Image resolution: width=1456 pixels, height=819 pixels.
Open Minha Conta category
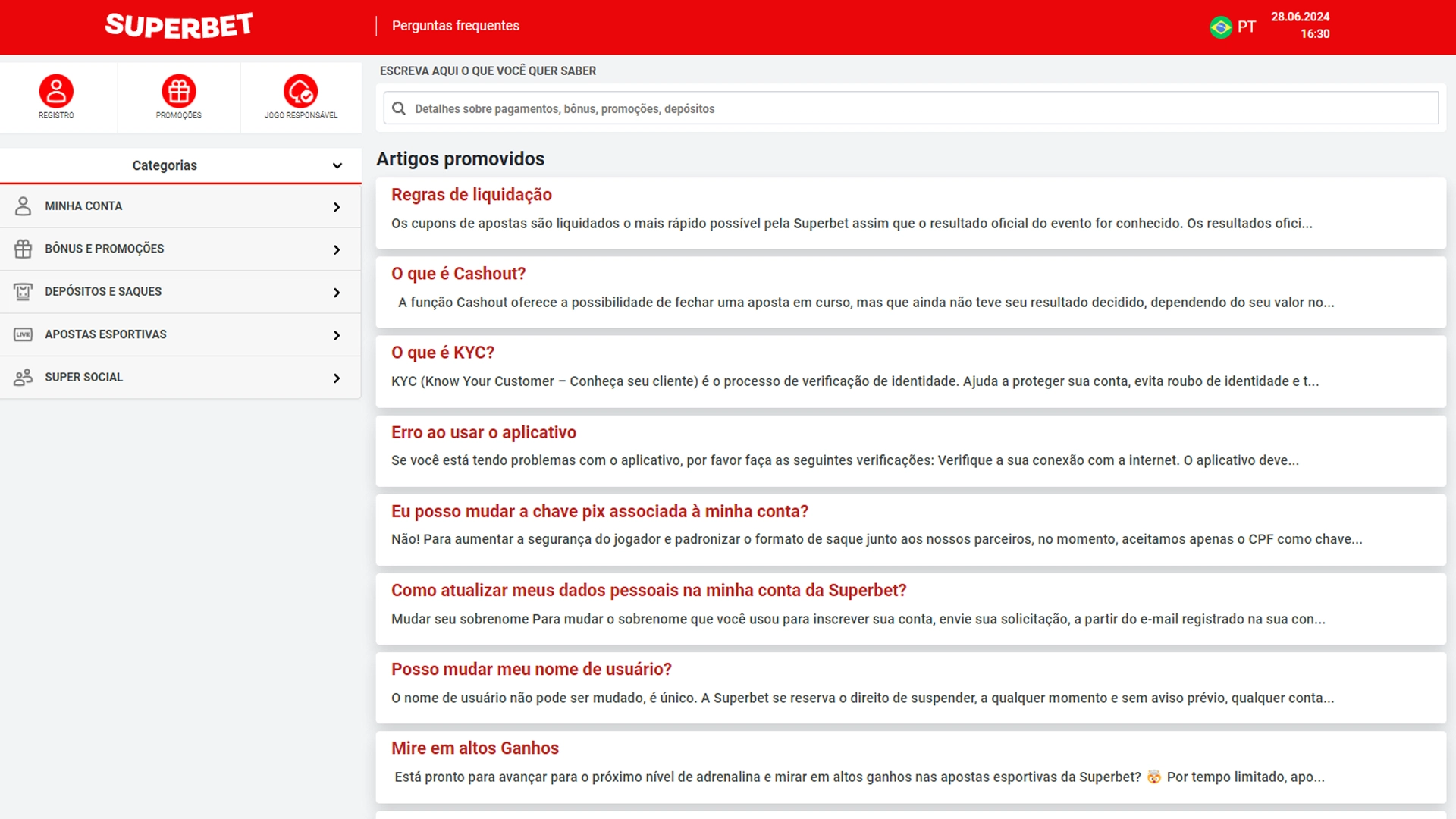coord(180,206)
